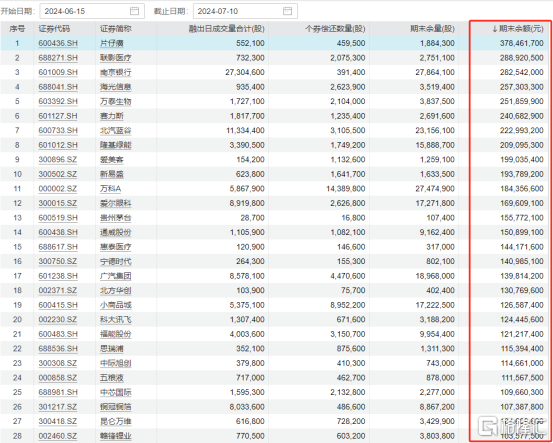The image size is (553, 443).
Task: Open stock code link 600483.SH
Action: [58, 334]
